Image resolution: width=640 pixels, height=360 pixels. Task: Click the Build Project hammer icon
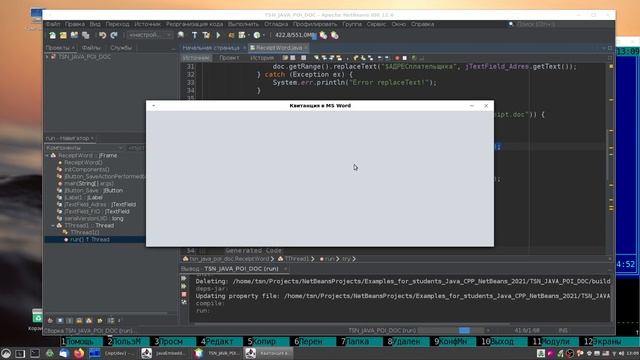[194, 36]
